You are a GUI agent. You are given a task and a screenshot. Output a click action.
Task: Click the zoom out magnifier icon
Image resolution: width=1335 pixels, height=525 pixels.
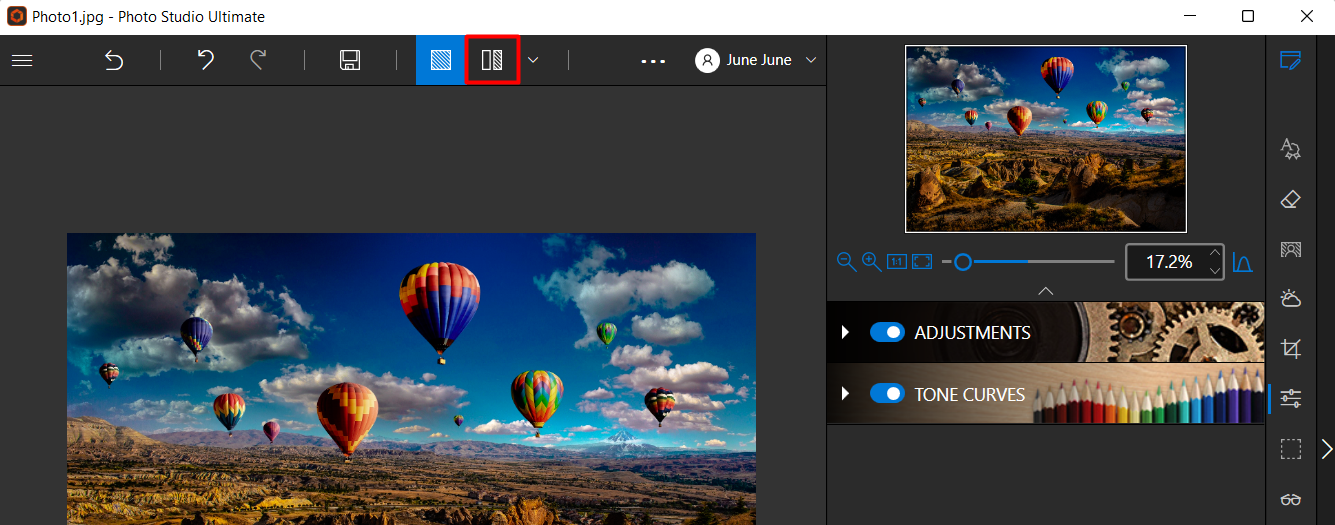(846, 261)
